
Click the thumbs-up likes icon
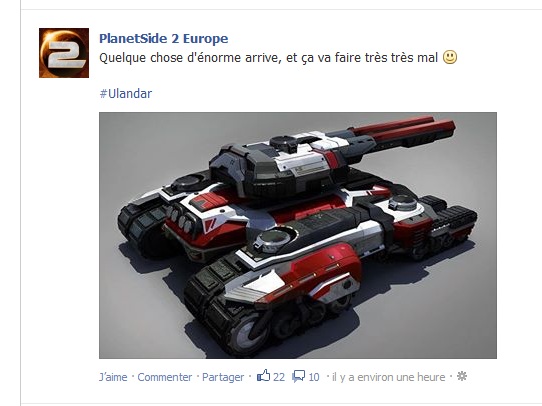click(263, 376)
